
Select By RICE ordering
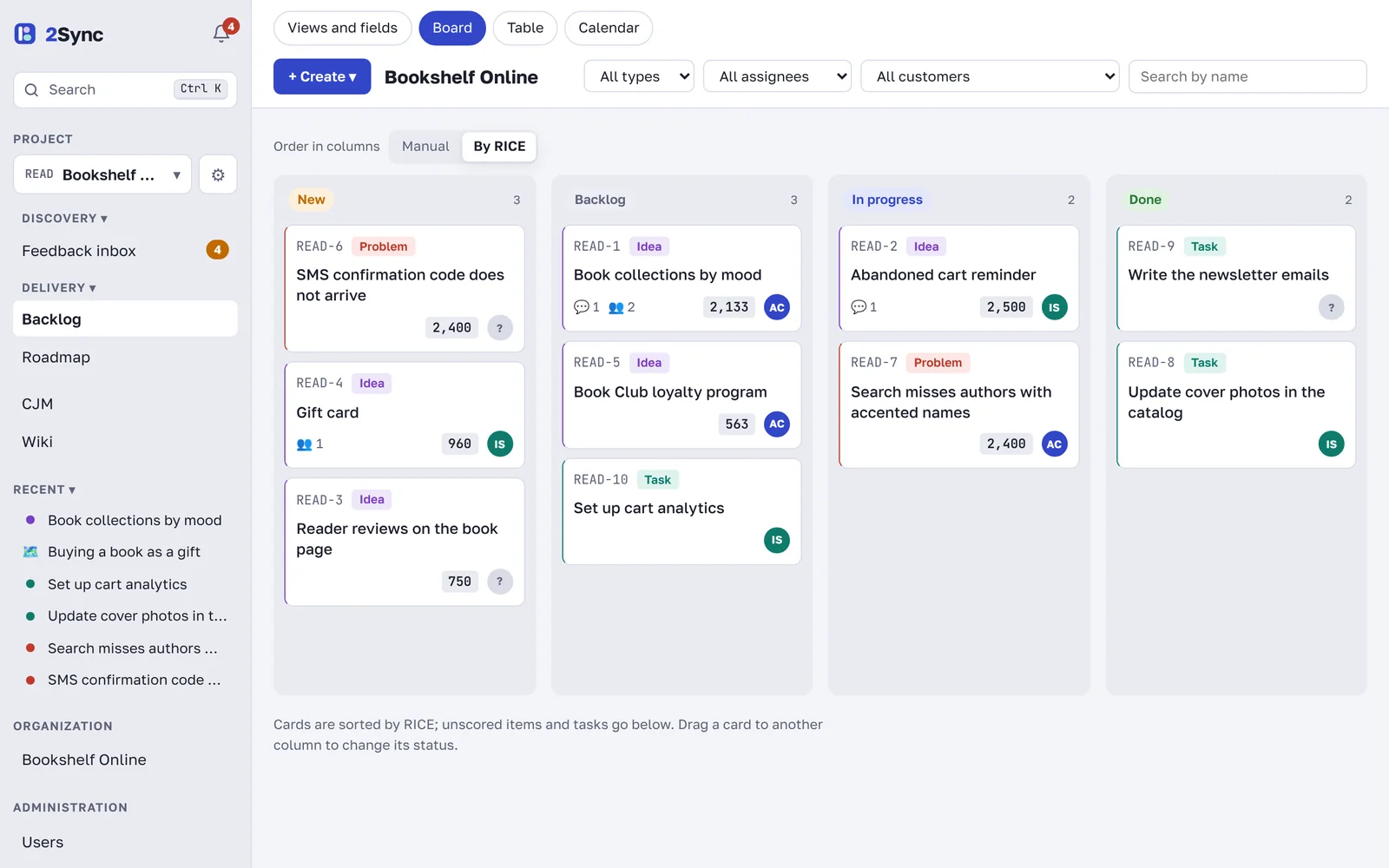click(x=499, y=147)
